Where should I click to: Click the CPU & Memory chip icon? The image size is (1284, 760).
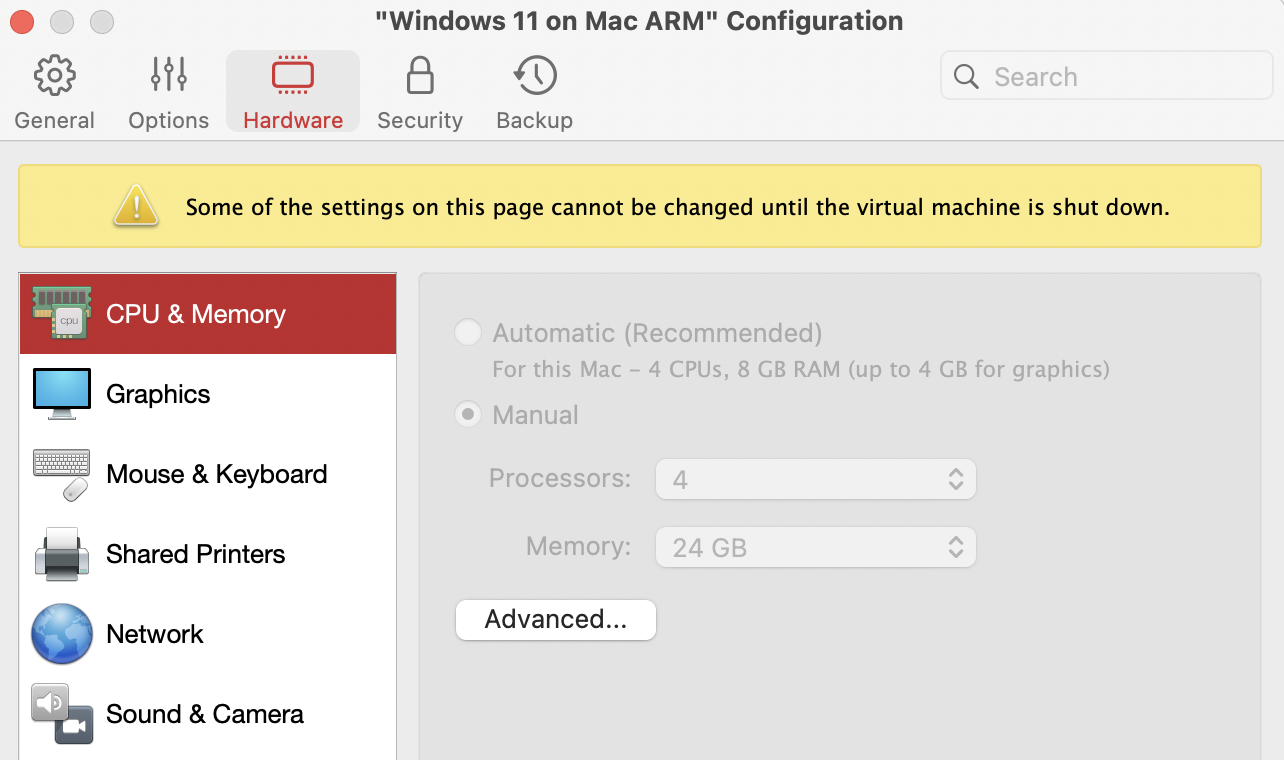pos(62,314)
